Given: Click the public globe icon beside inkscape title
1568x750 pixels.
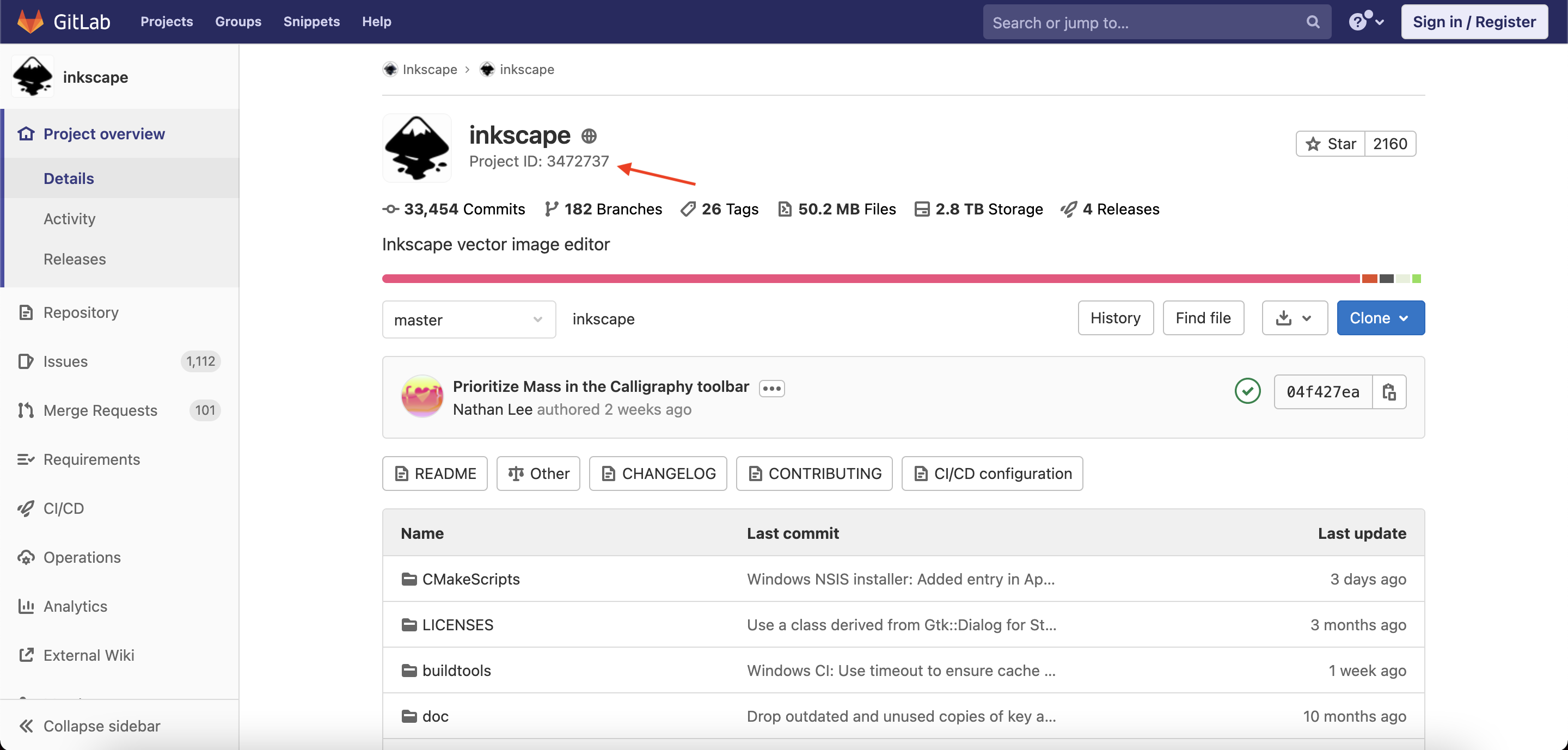Looking at the screenshot, I should coord(589,136).
